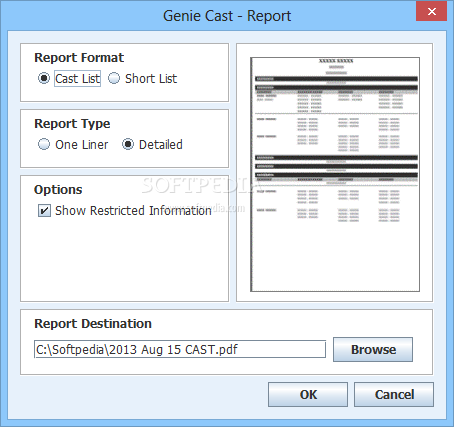Close the Genie Cast Report window
This screenshot has height=427, width=454.
(x=432, y=12)
